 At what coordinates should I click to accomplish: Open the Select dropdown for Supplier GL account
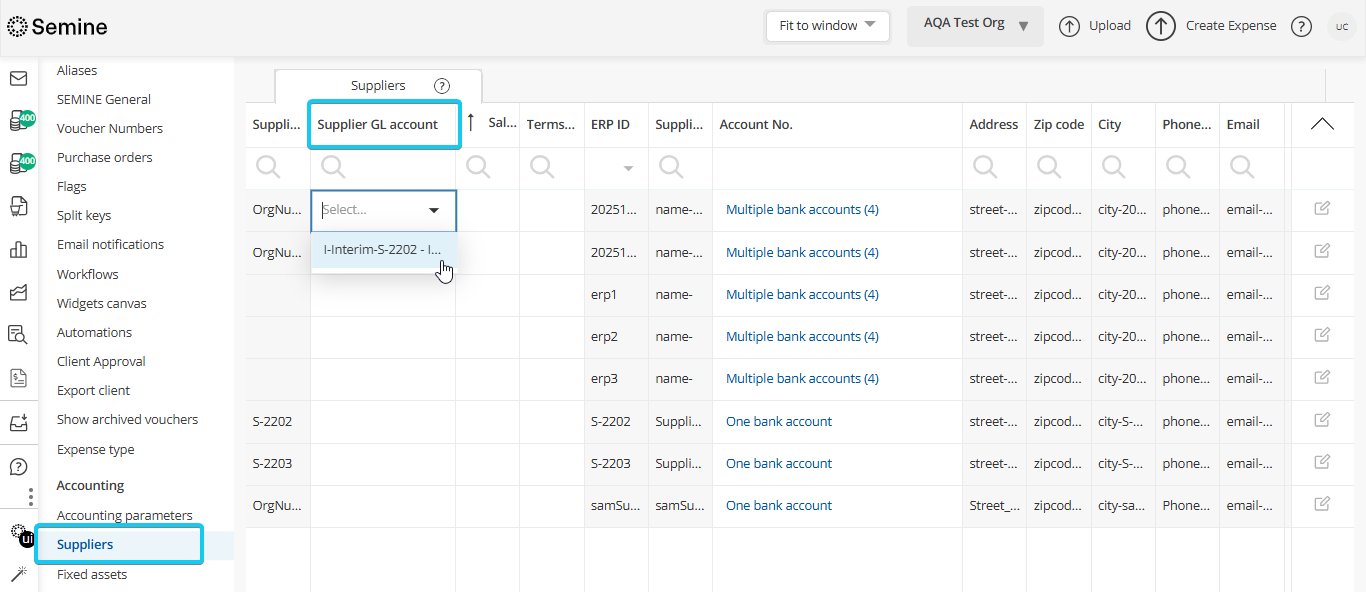(383, 211)
